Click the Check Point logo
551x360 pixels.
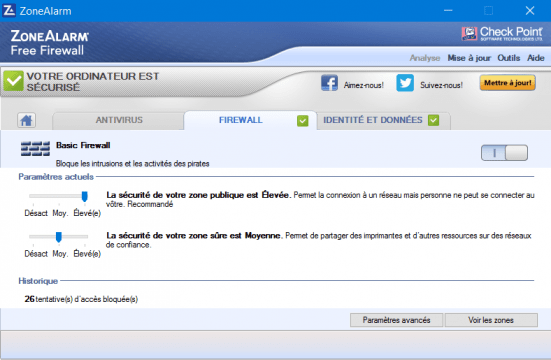(x=502, y=34)
